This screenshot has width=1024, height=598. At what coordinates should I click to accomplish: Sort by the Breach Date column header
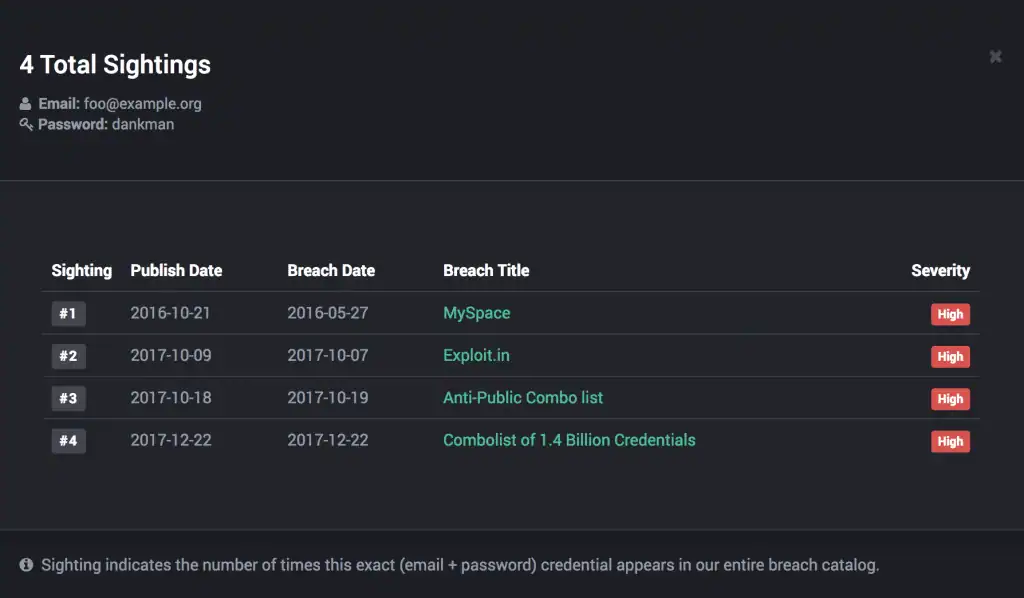331,270
